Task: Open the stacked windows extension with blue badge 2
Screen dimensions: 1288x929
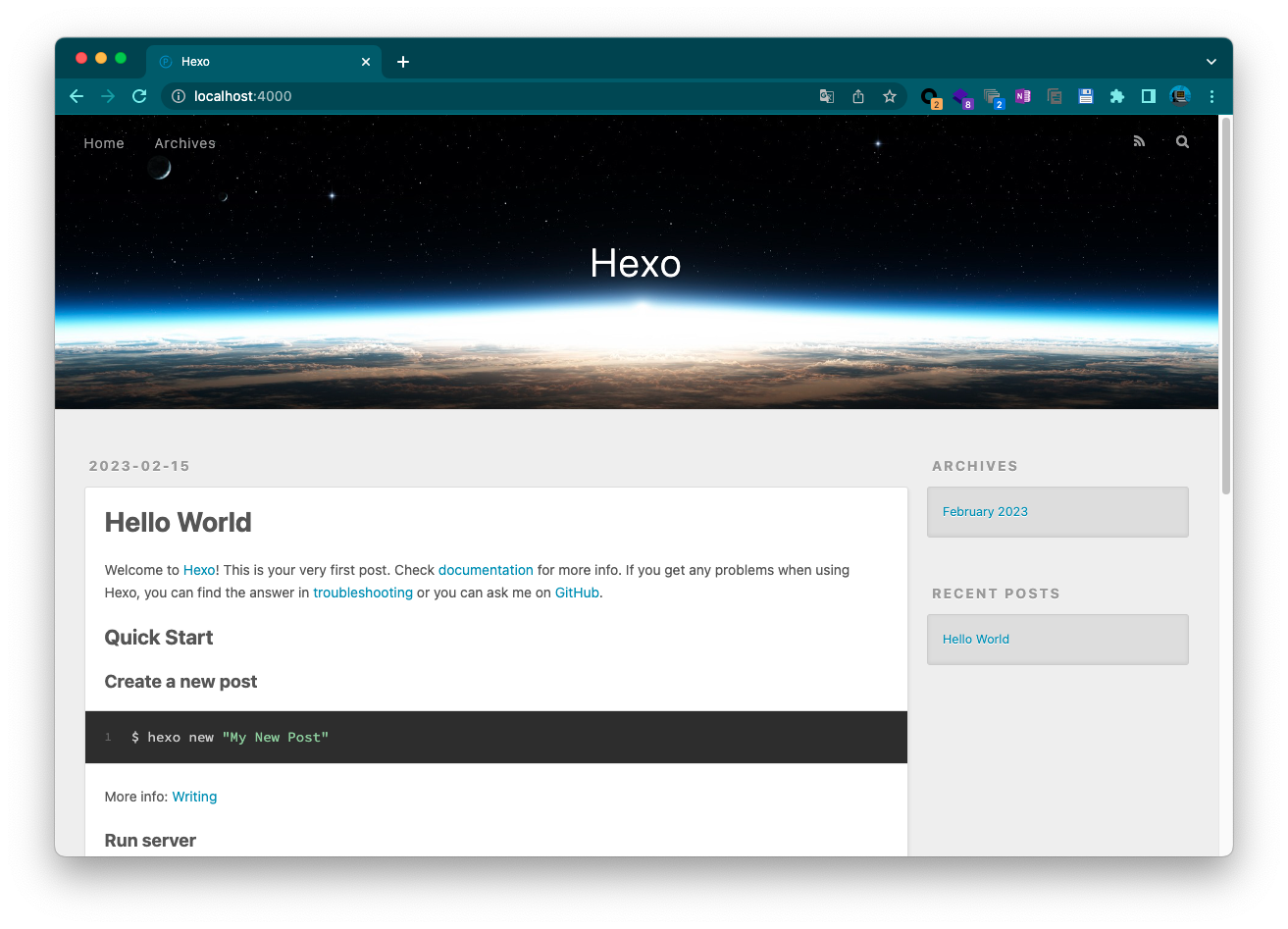Action: (993, 97)
